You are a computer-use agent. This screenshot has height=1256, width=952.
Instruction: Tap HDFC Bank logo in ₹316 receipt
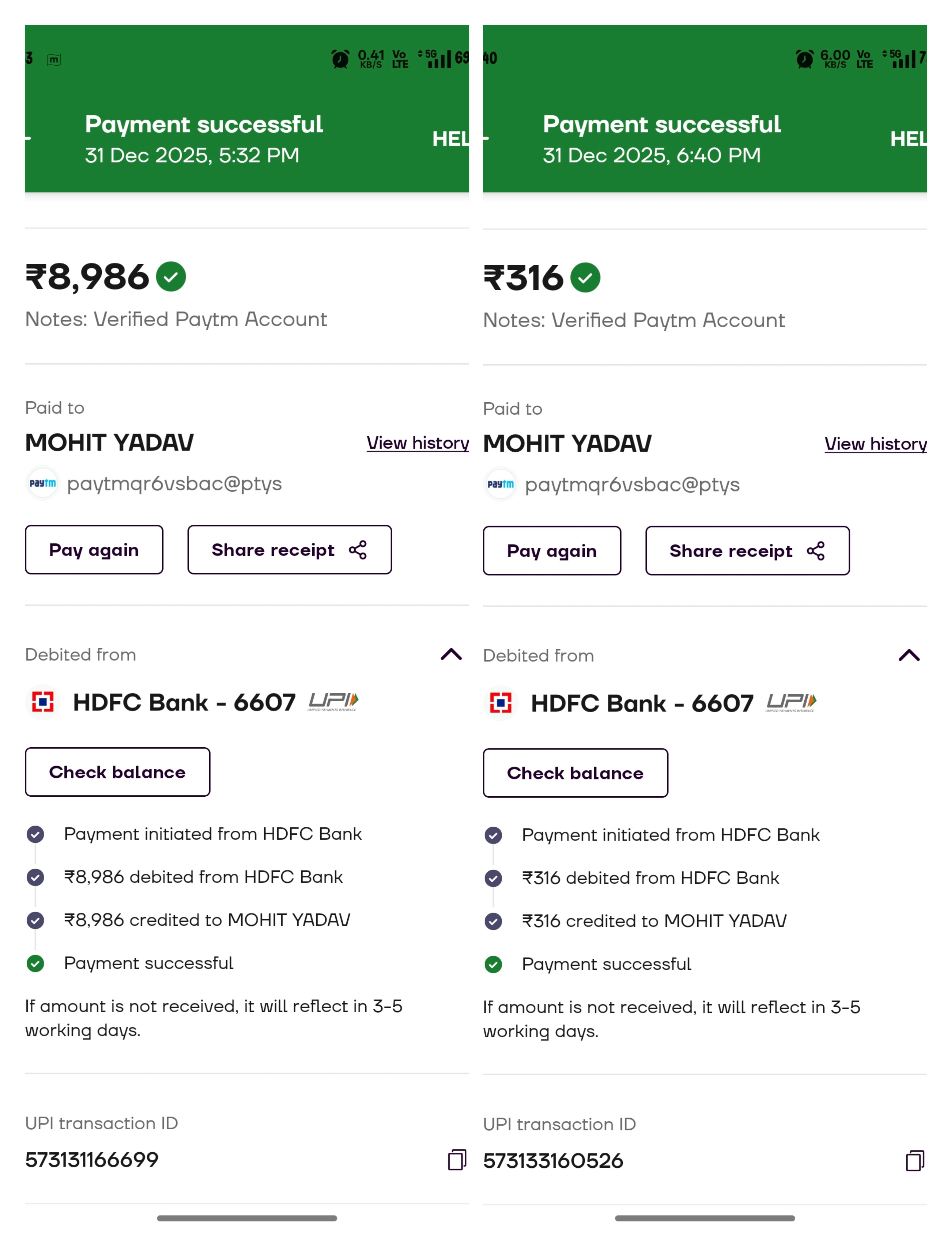[x=500, y=703]
